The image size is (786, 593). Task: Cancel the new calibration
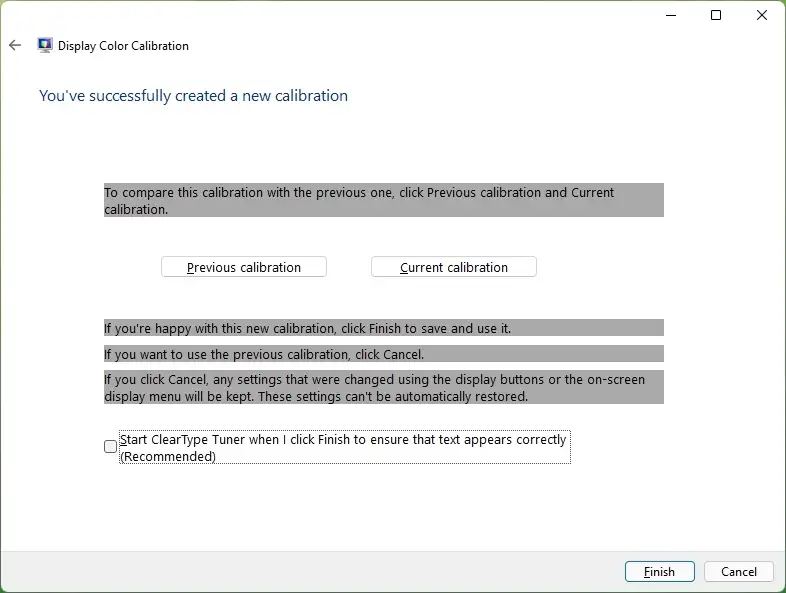[739, 571]
